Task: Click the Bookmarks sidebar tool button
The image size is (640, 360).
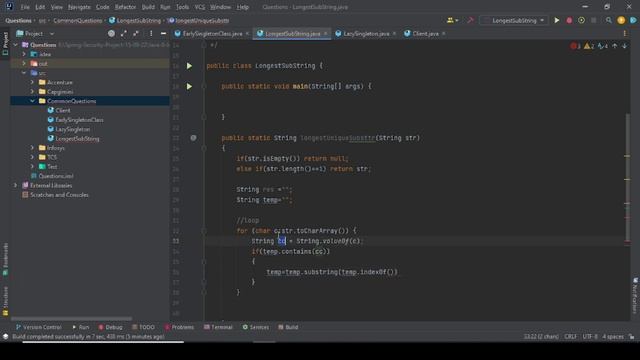Action: pyautogui.click(x=5, y=259)
